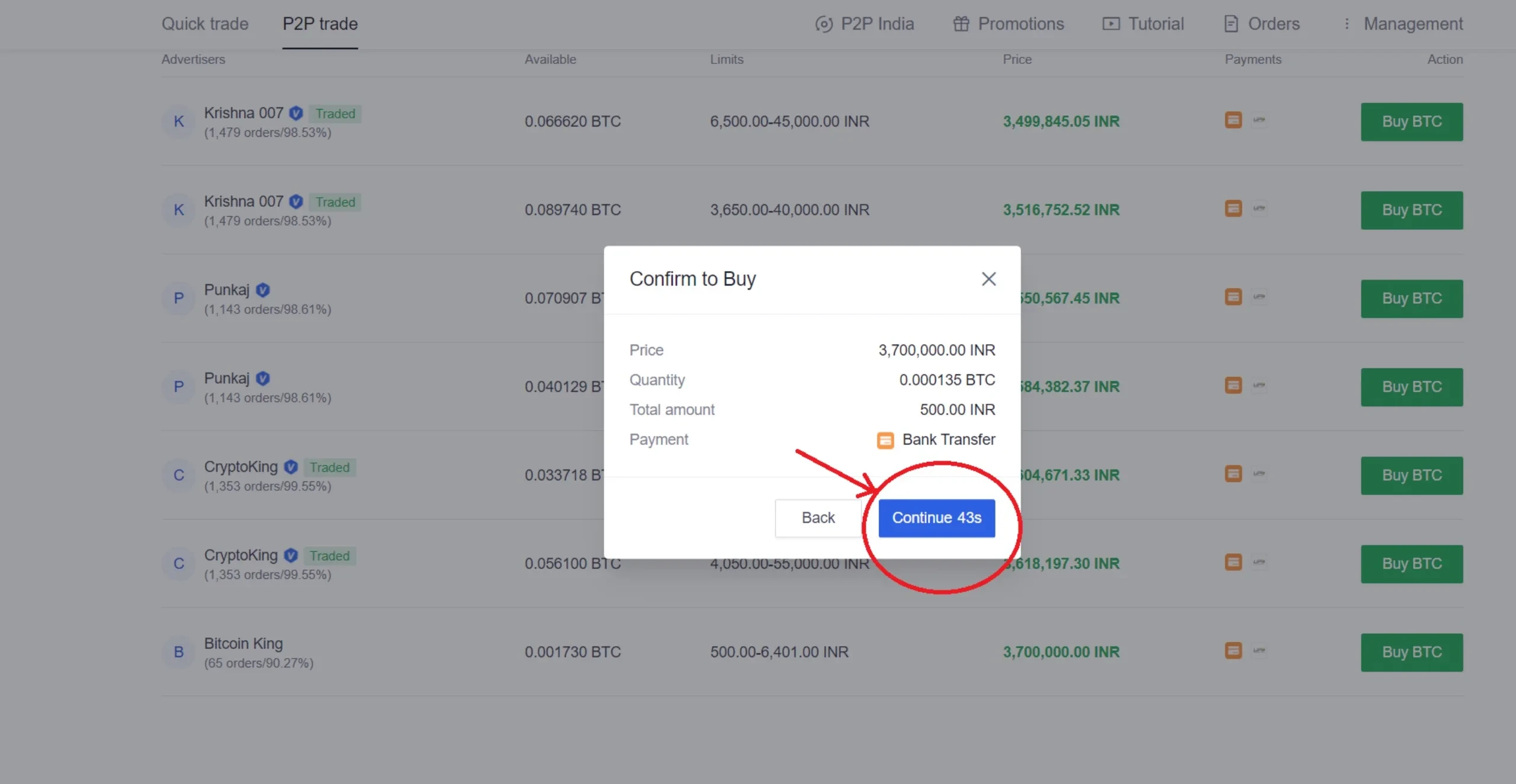Select the P2P trade tab
The width and height of the screenshot is (1516, 784).
coord(320,24)
